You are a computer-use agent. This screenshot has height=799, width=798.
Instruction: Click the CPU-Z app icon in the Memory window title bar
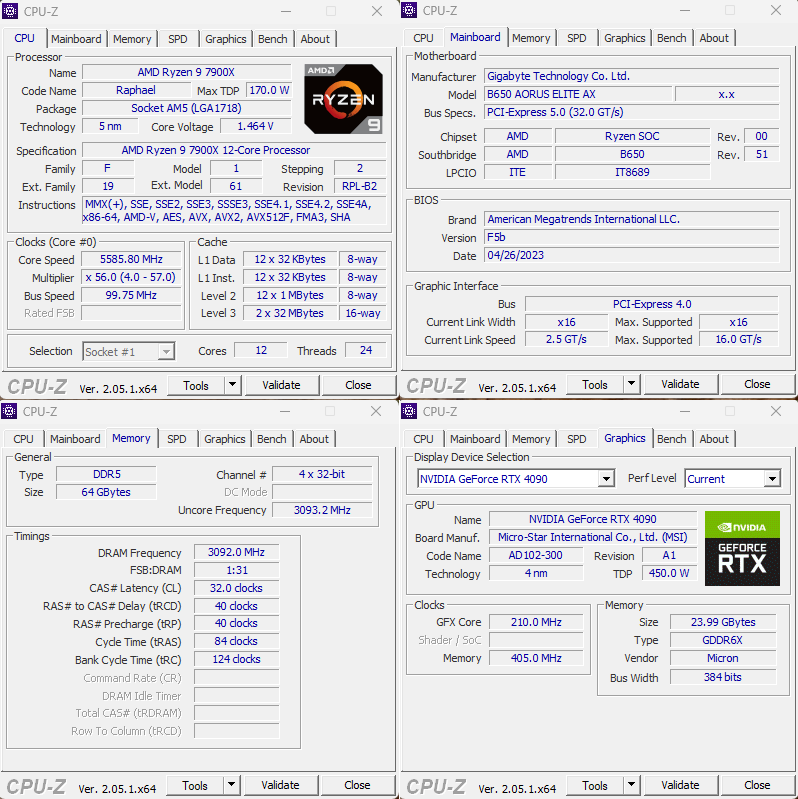click(x=9, y=411)
